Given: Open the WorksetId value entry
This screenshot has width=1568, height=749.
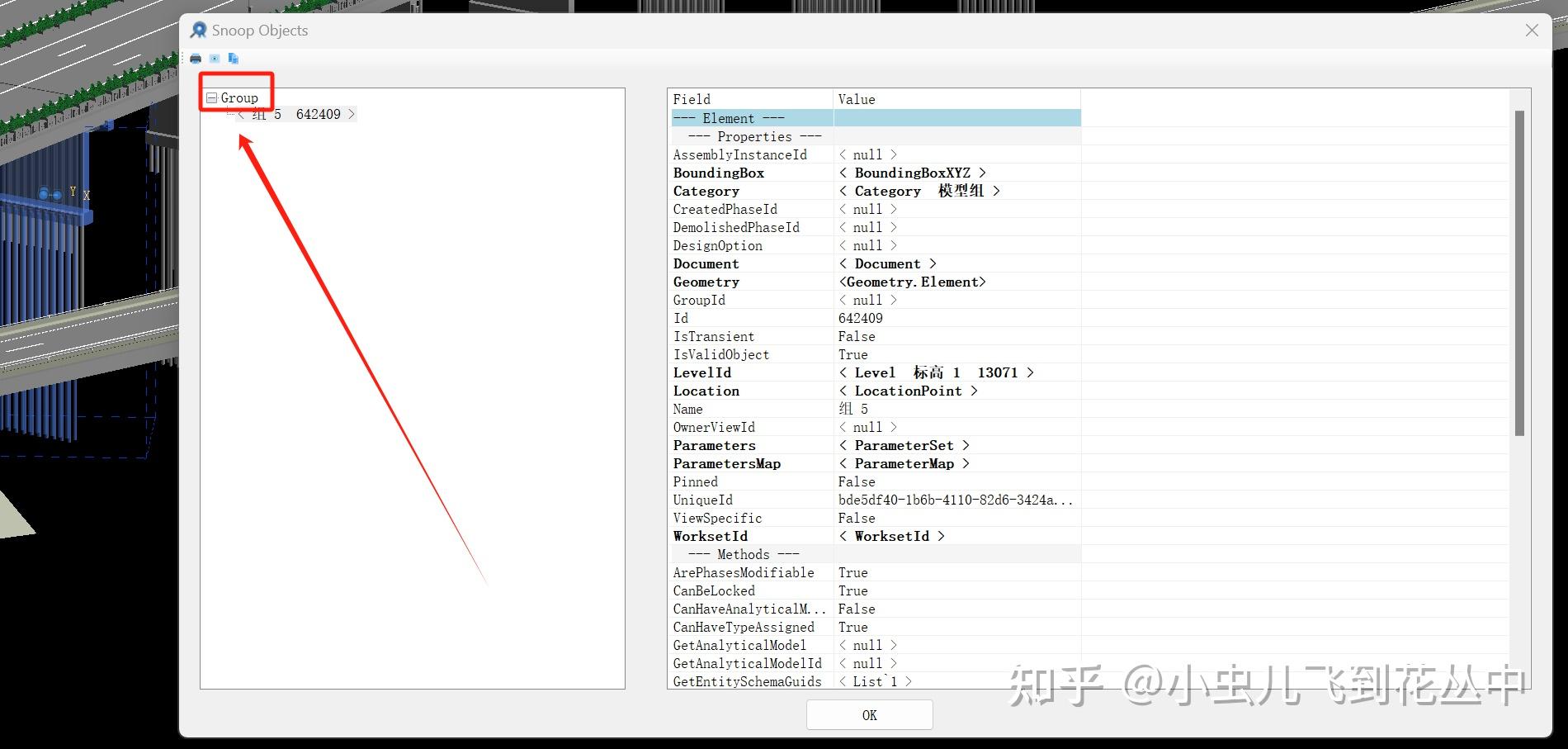Looking at the screenshot, I should (x=891, y=537).
